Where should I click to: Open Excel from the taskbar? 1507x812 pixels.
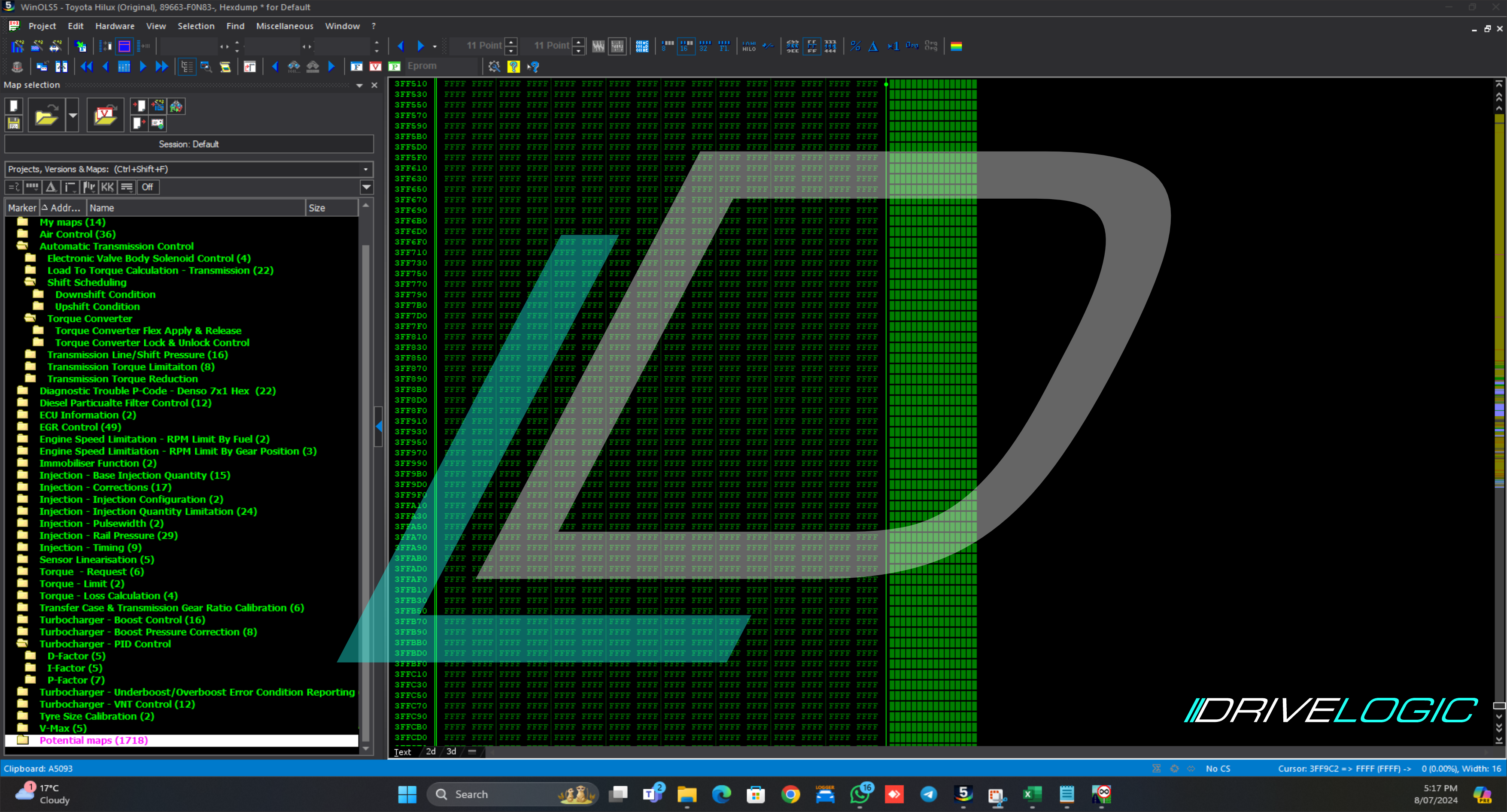pyautogui.click(x=1032, y=794)
